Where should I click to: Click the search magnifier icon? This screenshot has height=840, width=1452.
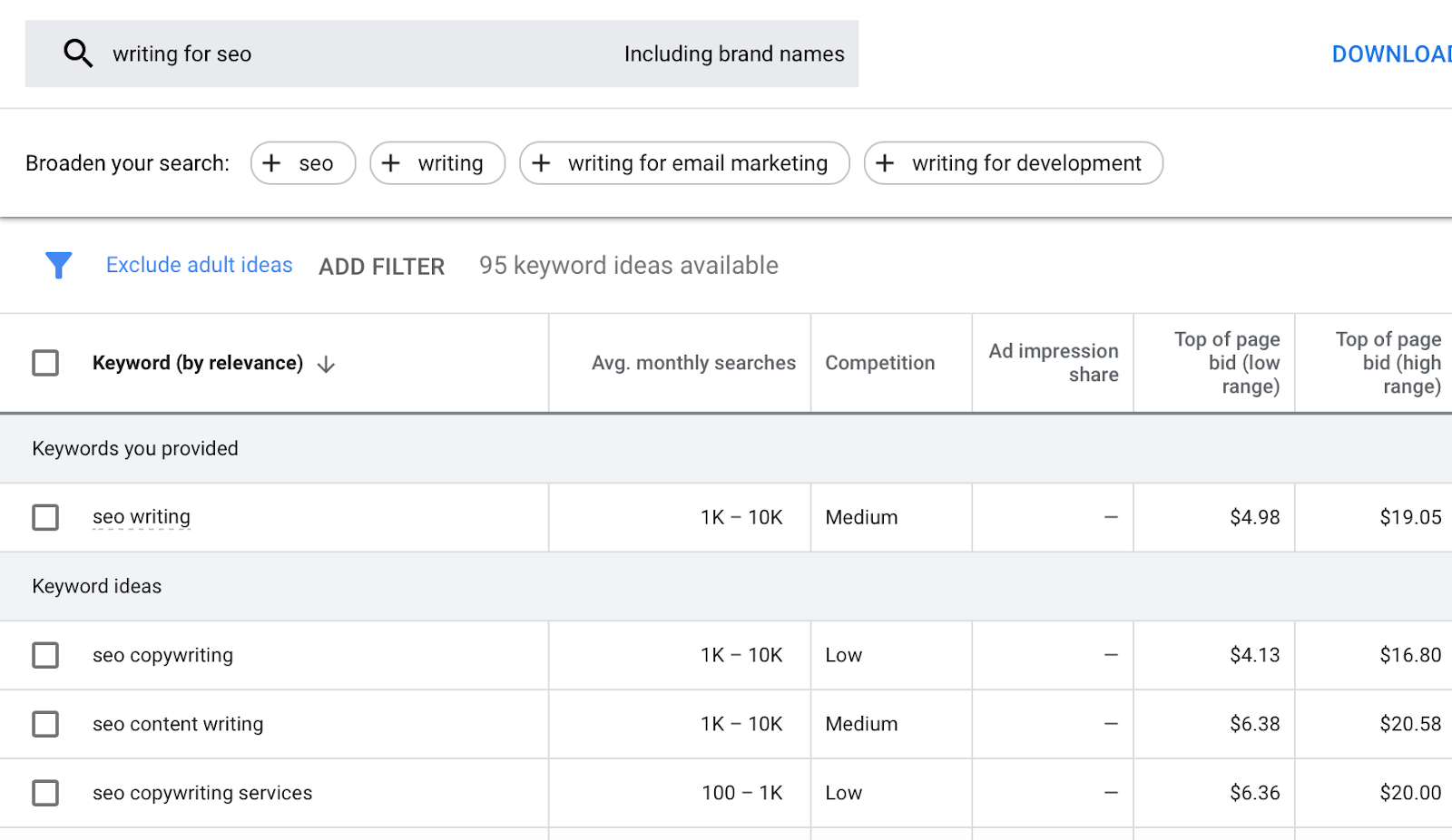(x=78, y=54)
